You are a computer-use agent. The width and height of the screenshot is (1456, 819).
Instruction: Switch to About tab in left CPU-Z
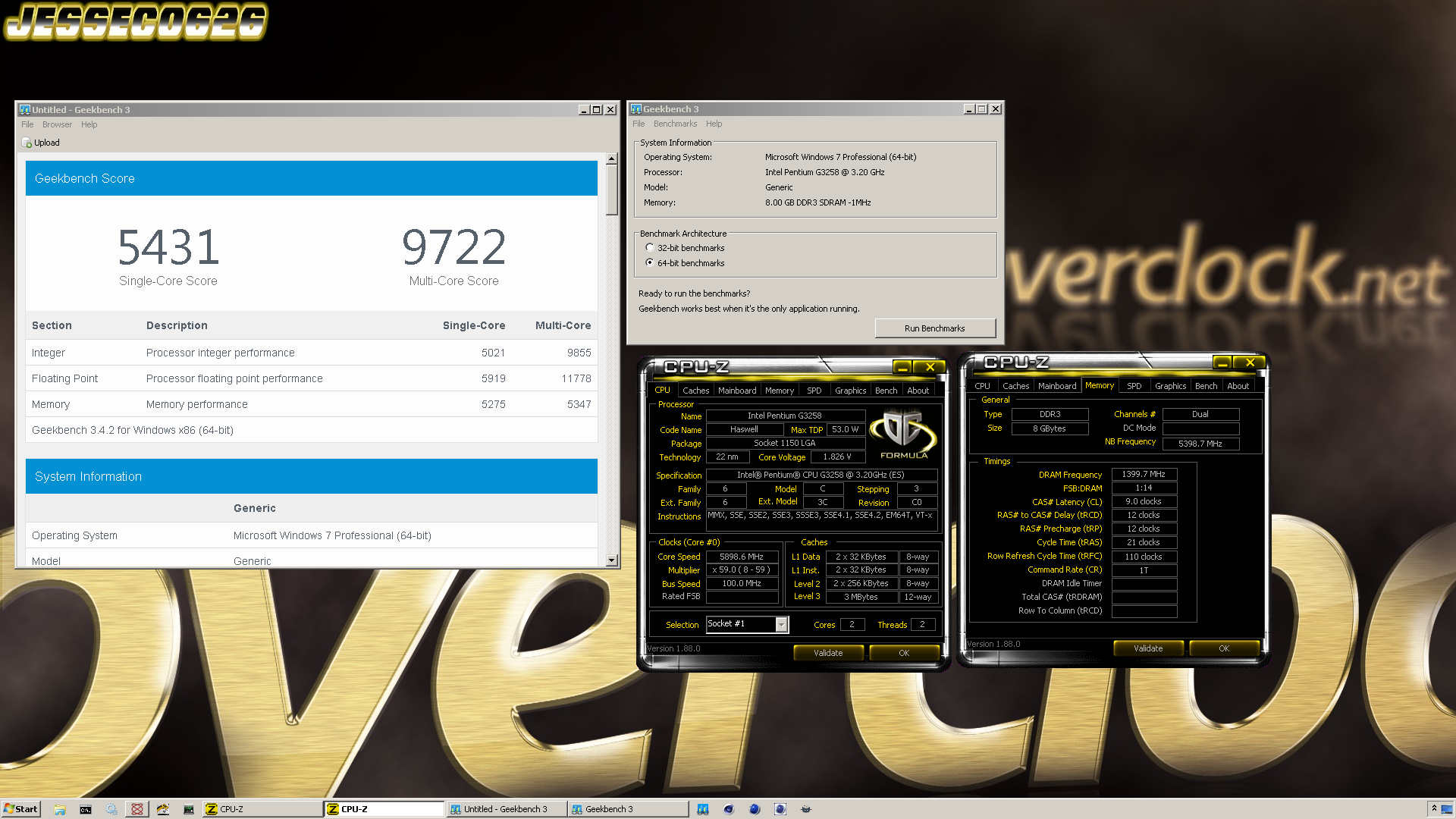tap(918, 391)
